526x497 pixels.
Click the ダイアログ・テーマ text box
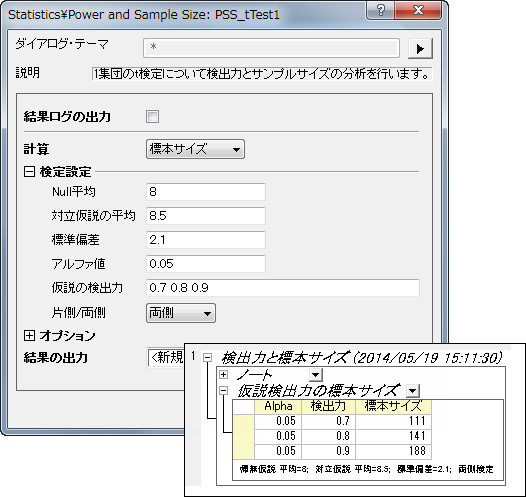click(271, 48)
